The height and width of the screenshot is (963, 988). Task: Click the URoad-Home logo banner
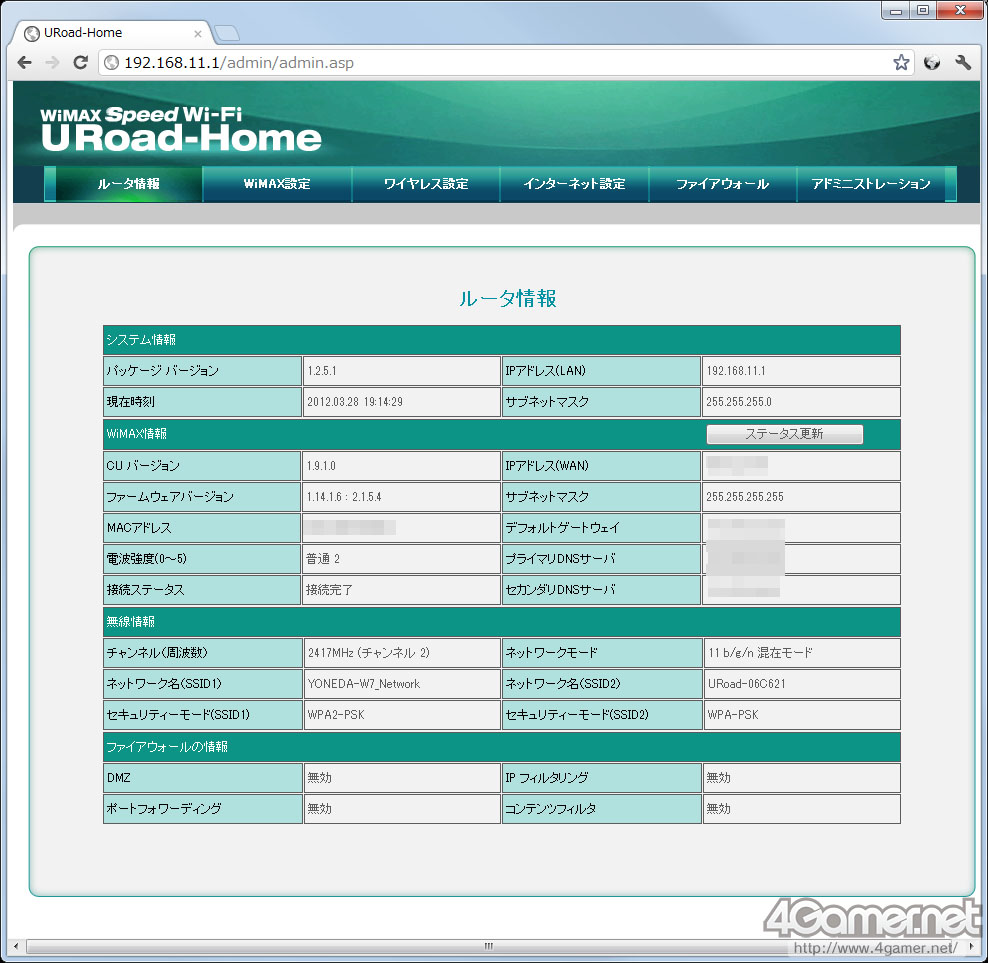point(181,129)
